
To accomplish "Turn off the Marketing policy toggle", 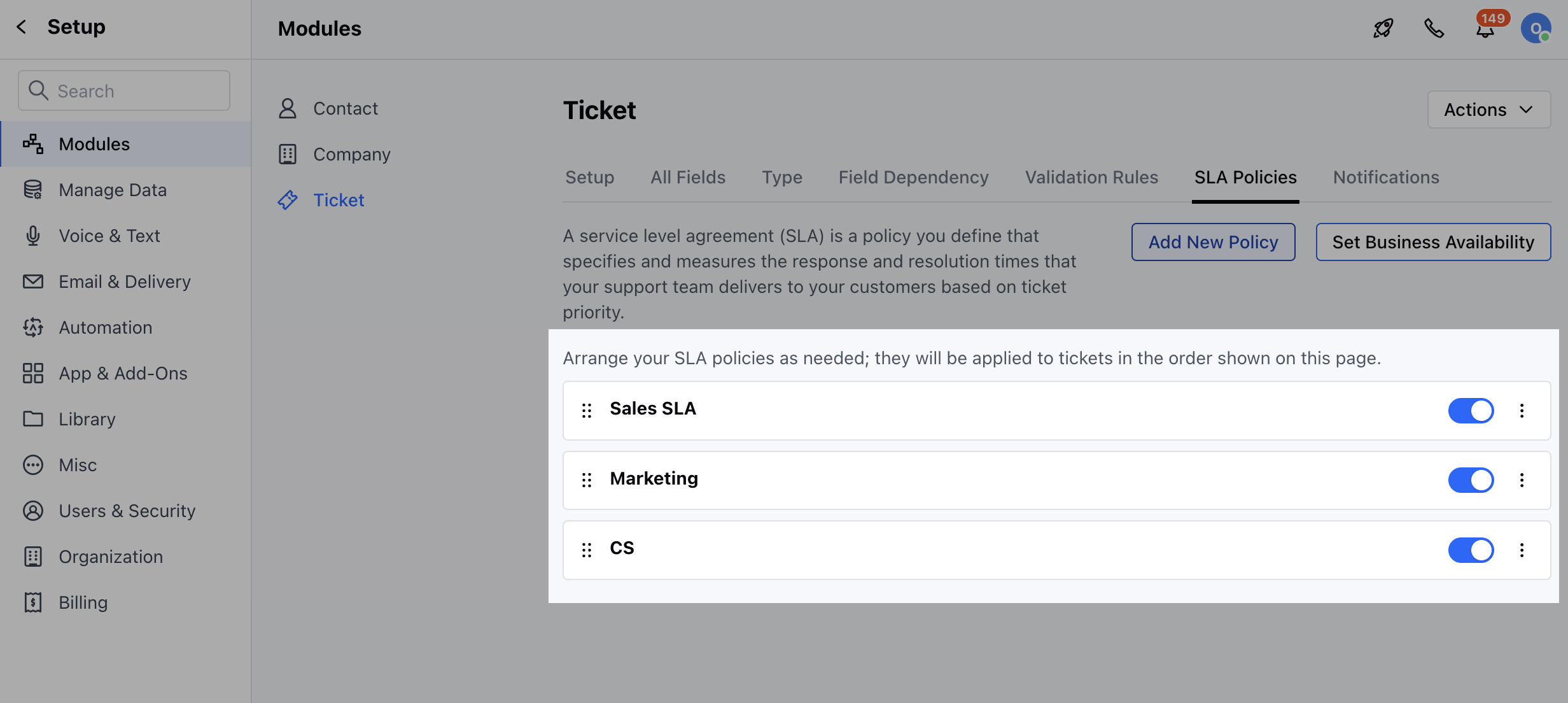I will pos(1471,480).
